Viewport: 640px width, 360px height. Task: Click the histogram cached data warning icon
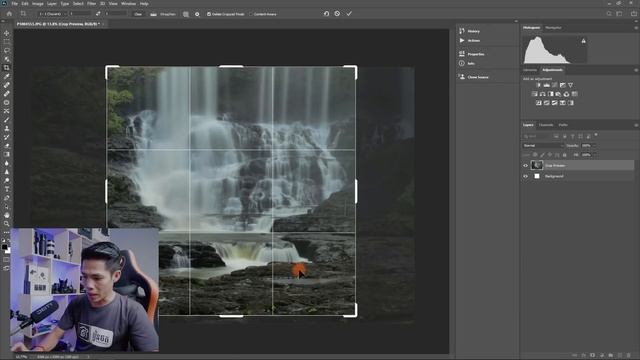pos(583,41)
